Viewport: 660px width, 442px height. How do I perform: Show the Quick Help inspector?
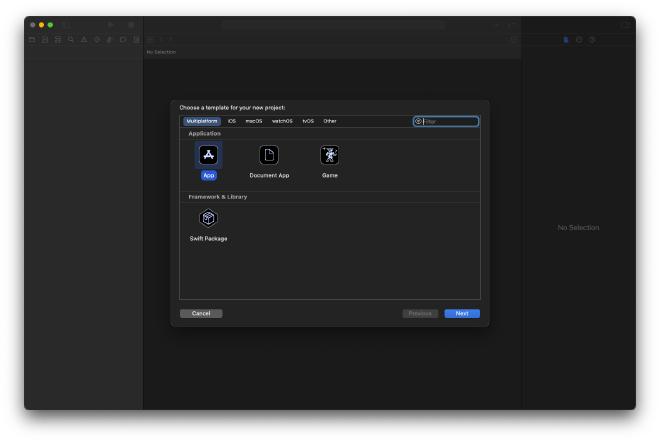(592, 40)
